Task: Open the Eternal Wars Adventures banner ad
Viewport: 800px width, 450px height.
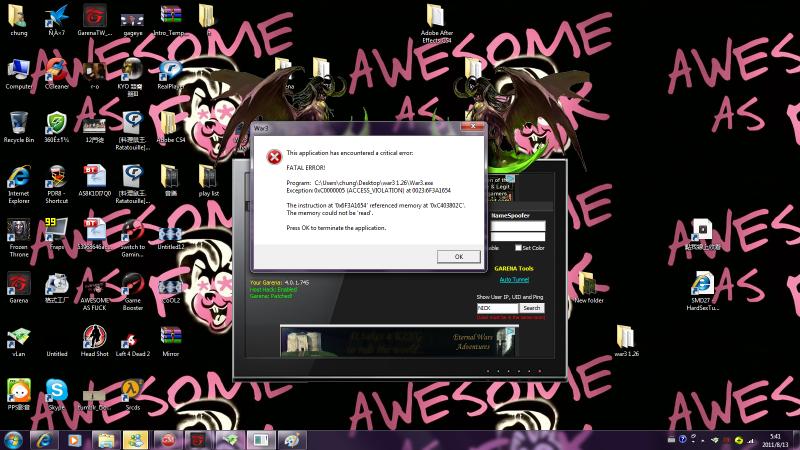Action: click(399, 341)
